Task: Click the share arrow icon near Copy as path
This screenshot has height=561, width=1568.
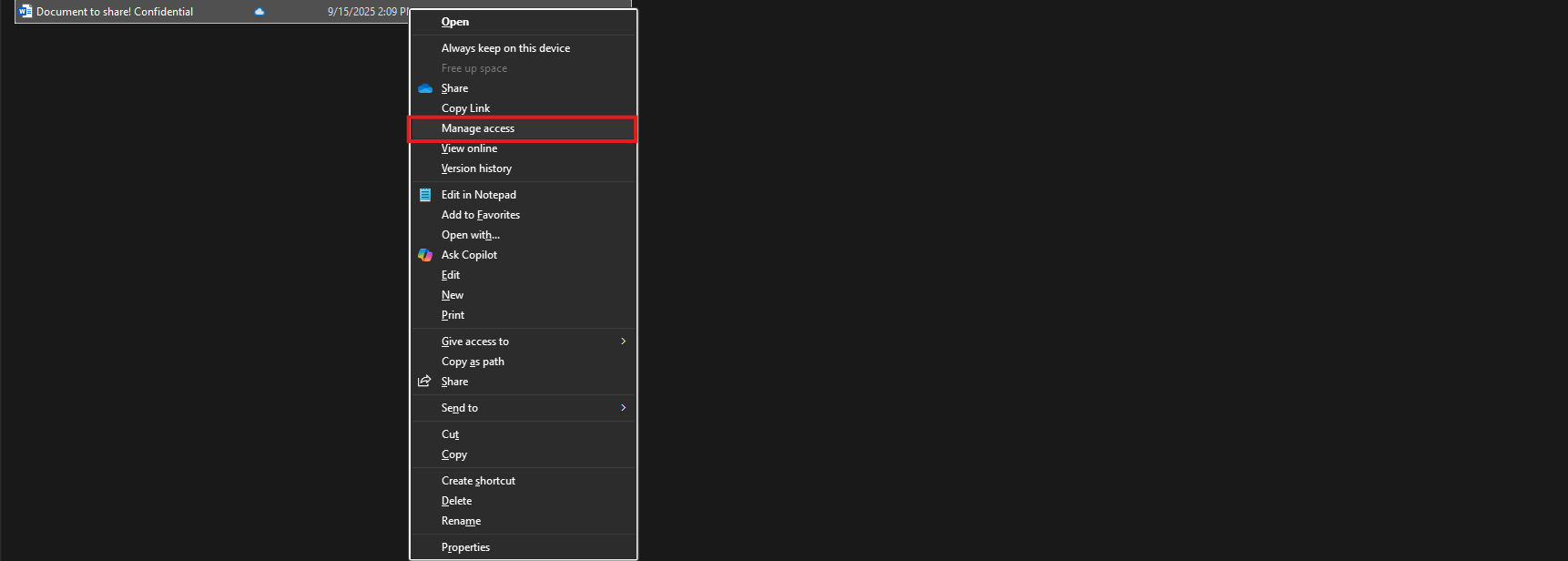Action: click(425, 382)
